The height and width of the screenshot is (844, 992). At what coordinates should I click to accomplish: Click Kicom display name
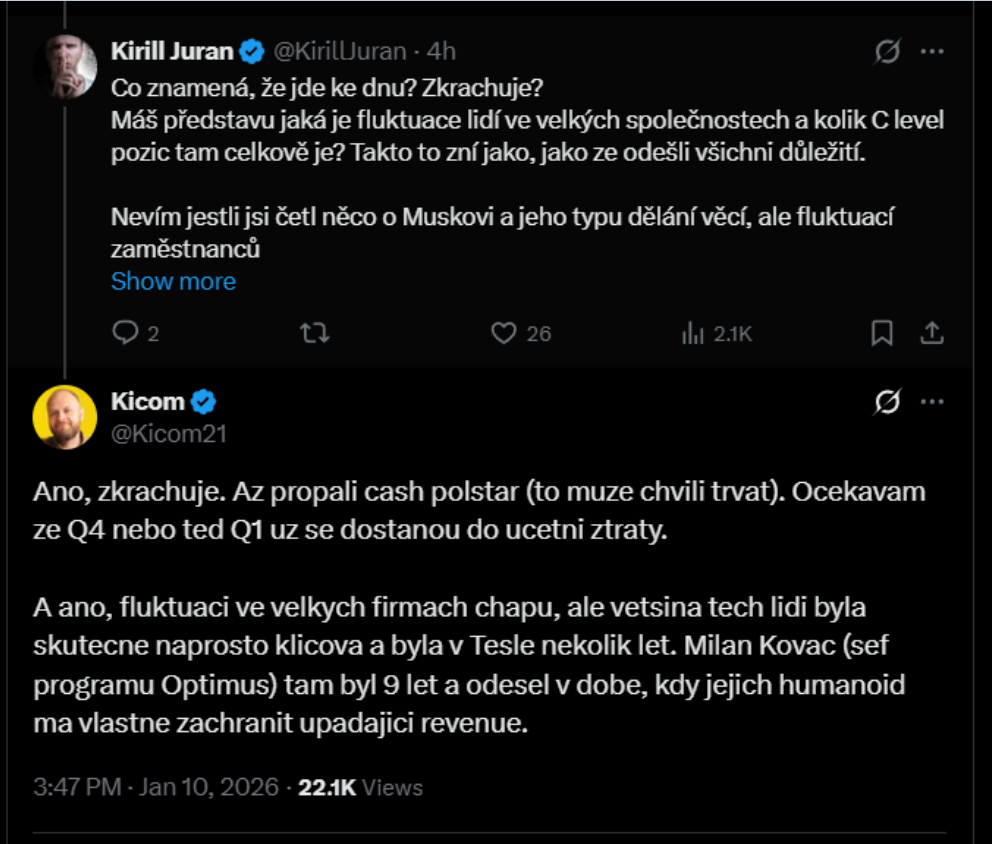147,402
